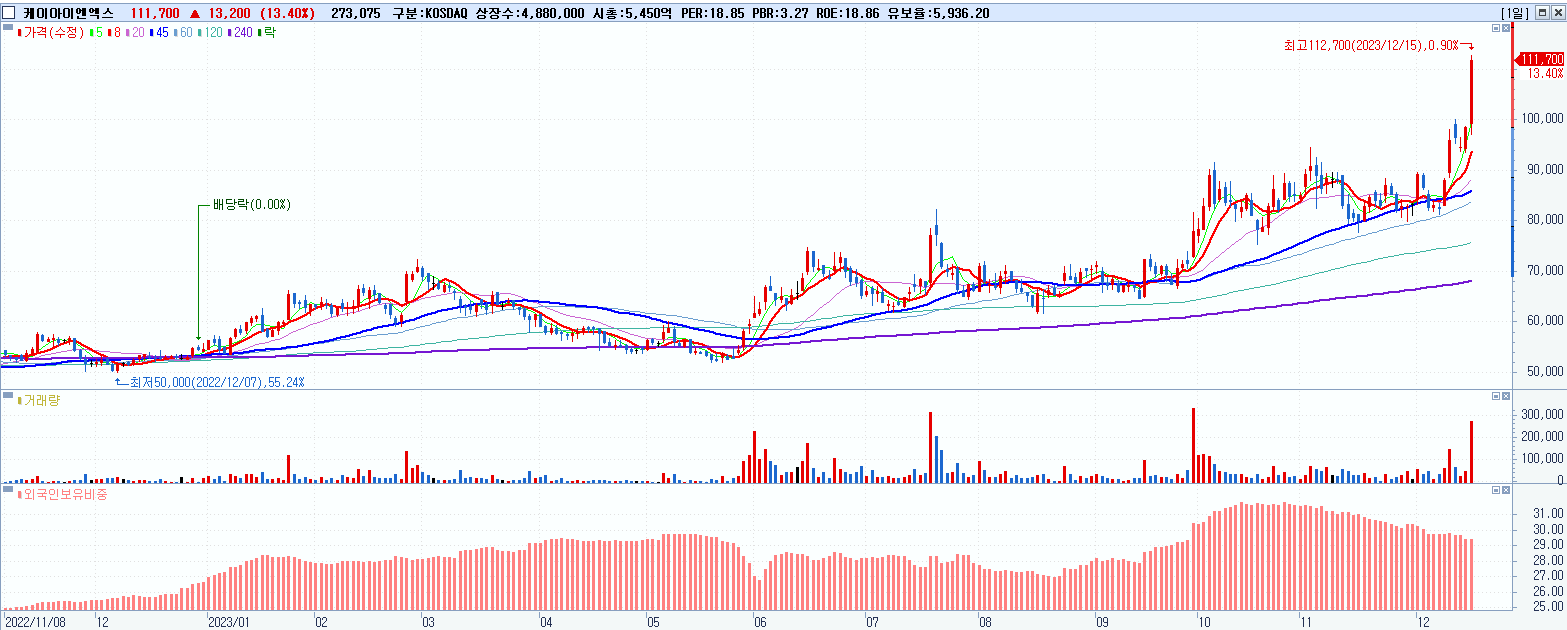The width and height of the screenshot is (1567, 630).
Task: Click the stock name 케이아이엔엑스
Action: [x=69, y=13]
